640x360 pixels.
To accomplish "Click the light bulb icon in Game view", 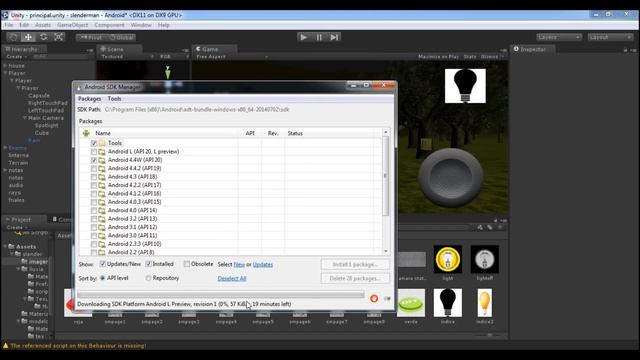I will (x=465, y=86).
